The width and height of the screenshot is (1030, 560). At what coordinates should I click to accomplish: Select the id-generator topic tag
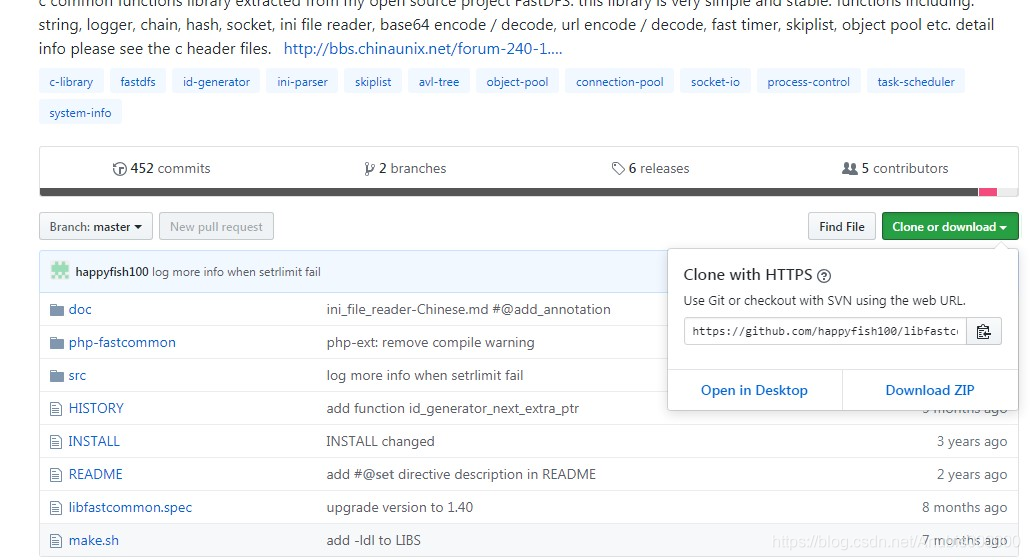click(216, 82)
